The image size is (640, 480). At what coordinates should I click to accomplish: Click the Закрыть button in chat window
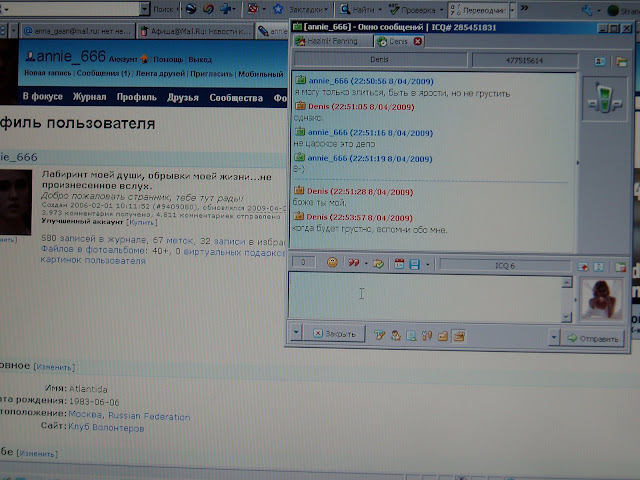click(x=334, y=333)
